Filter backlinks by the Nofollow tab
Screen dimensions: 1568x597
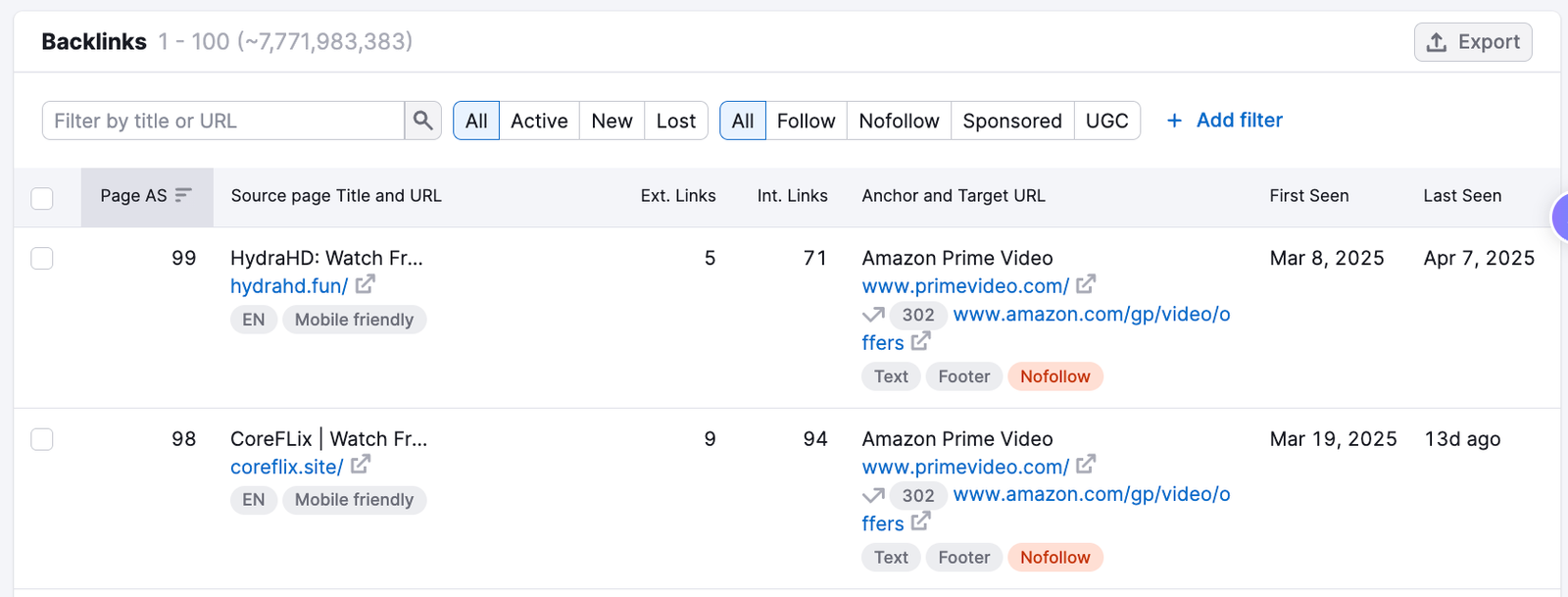[898, 120]
